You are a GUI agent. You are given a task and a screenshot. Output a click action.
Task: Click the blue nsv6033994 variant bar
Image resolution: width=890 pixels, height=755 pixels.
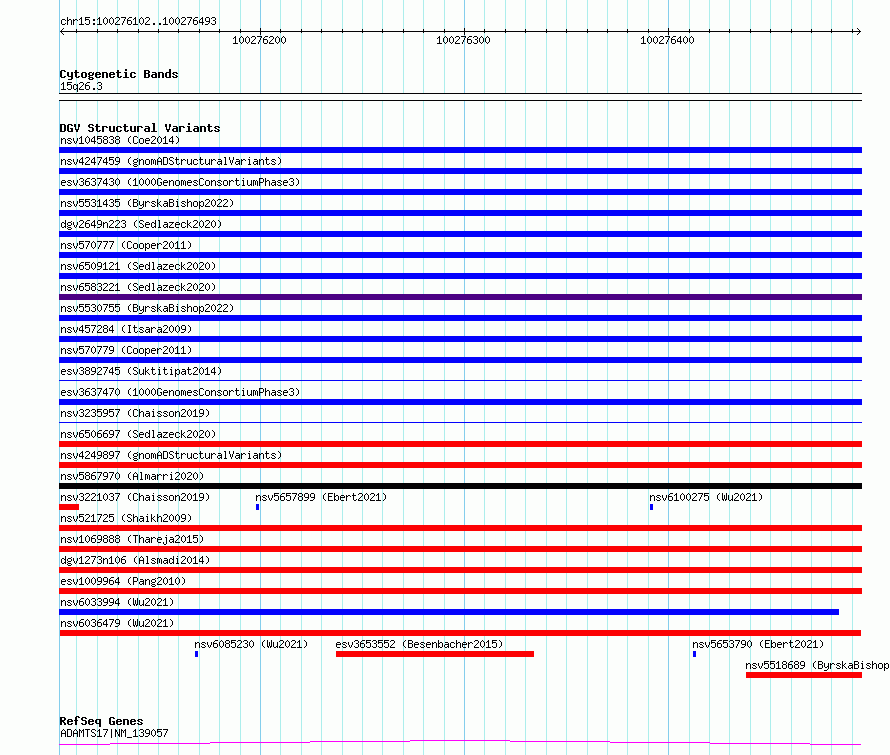point(449,612)
